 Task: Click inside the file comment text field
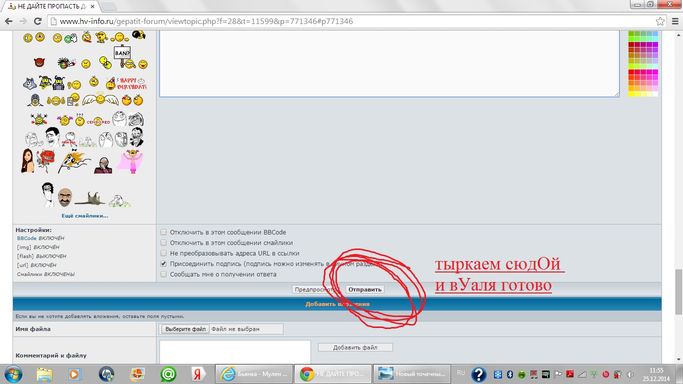click(235, 352)
